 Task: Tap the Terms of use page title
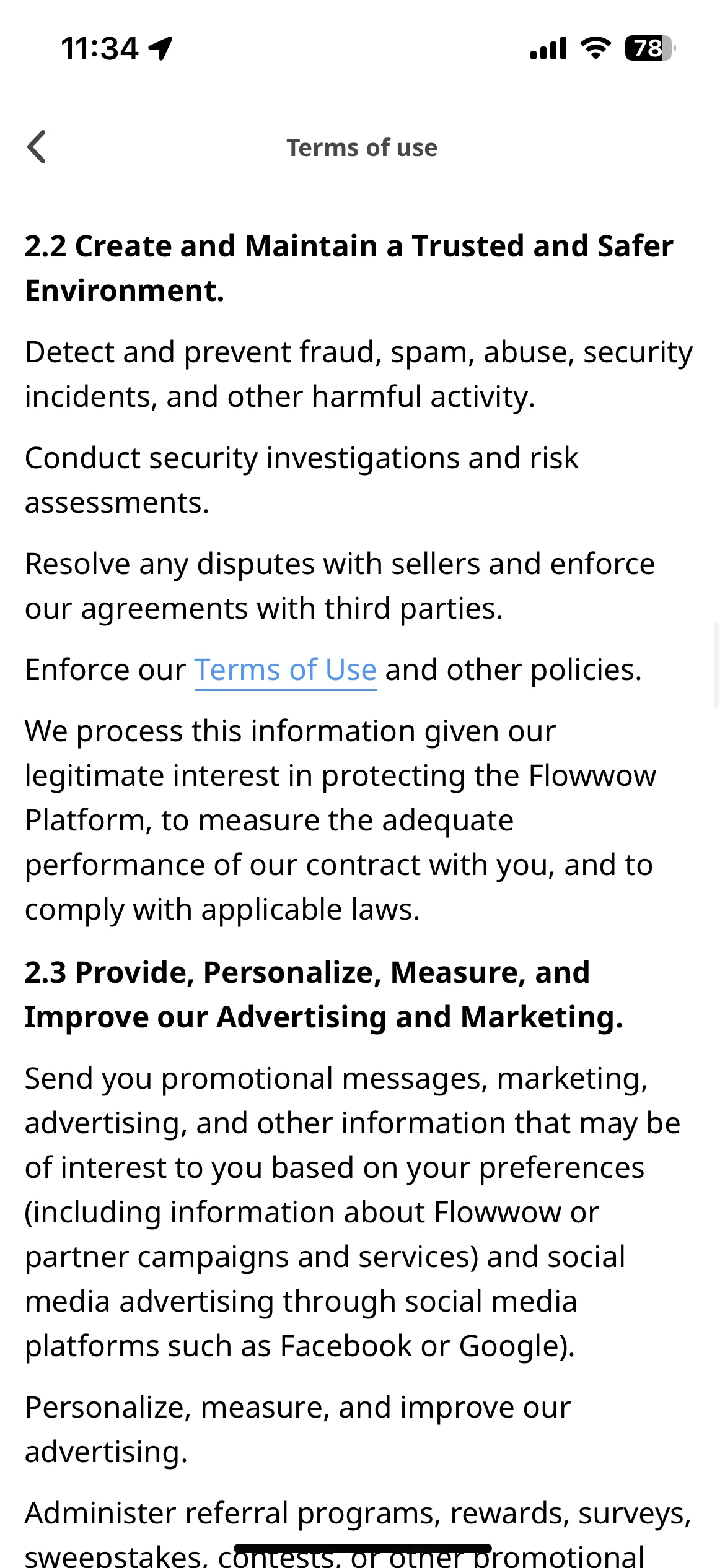click(x=362, y=148)
